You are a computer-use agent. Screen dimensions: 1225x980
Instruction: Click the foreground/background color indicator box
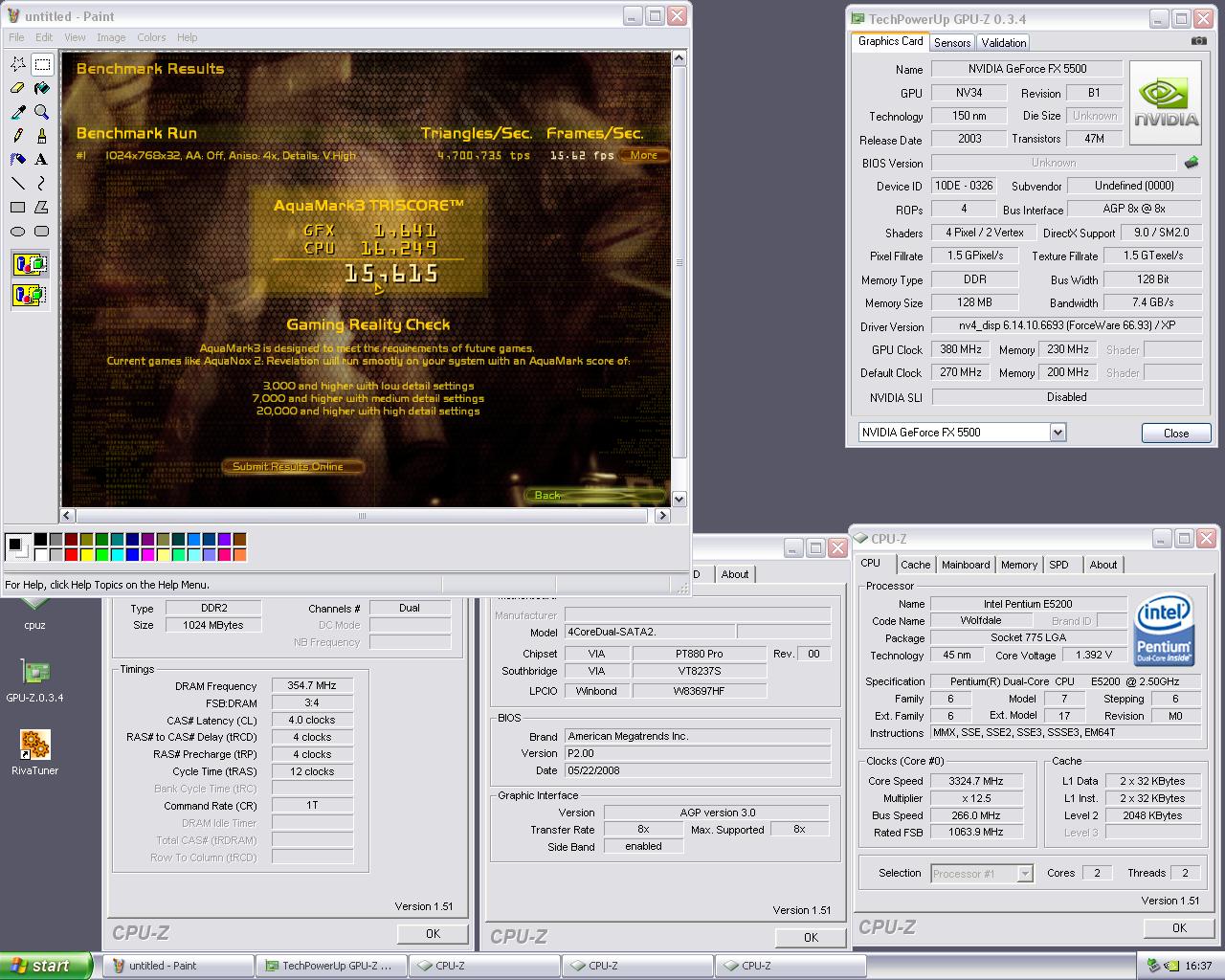click(17, 546)
